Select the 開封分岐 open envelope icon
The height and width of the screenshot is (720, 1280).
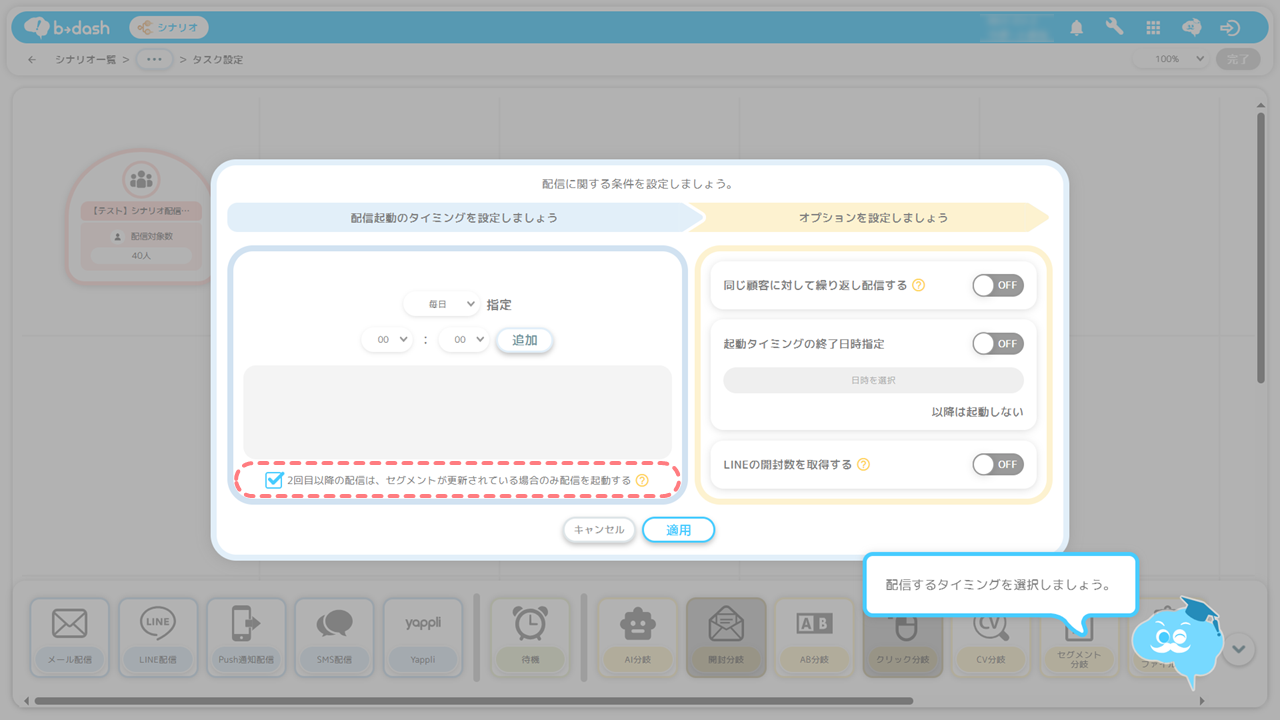click(x=725, y=623)
